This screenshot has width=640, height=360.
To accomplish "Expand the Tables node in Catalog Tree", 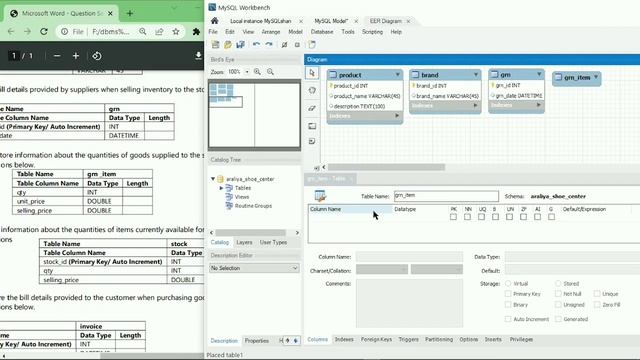I will (x=221, y=188).
